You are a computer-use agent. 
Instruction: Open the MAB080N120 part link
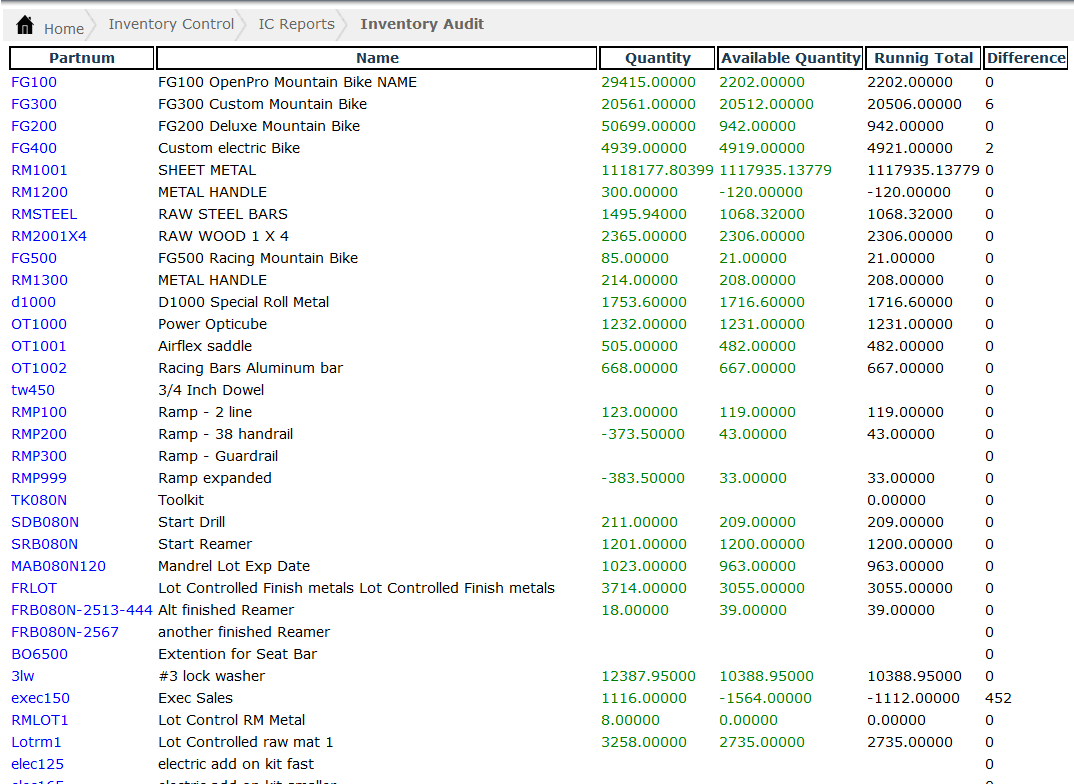click(58, 566)
